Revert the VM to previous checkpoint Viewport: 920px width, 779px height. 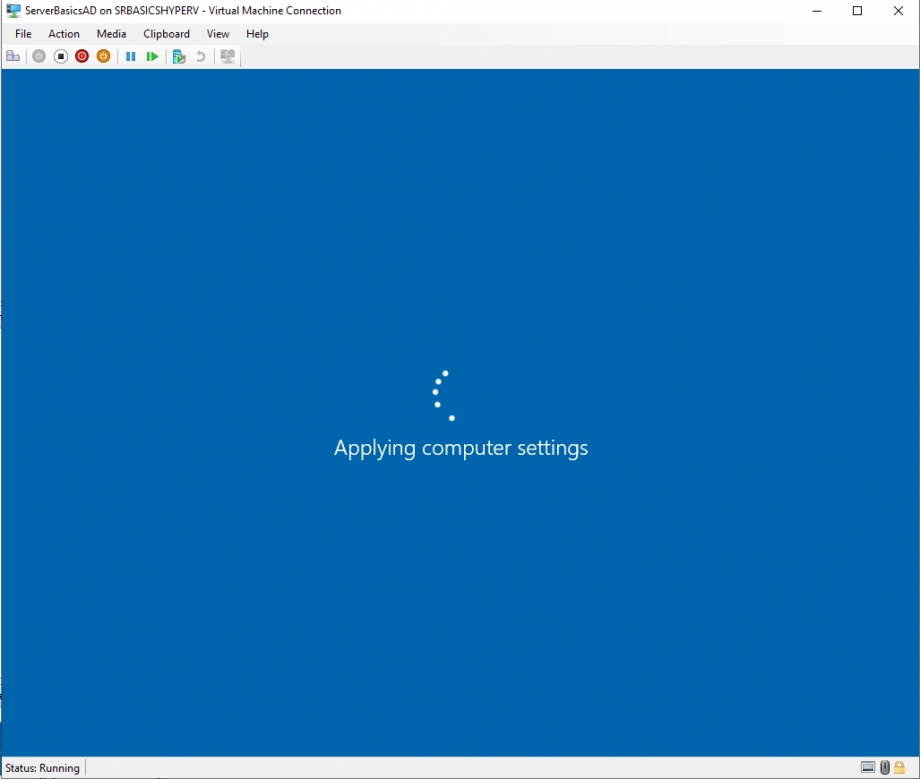click(200, 56)
